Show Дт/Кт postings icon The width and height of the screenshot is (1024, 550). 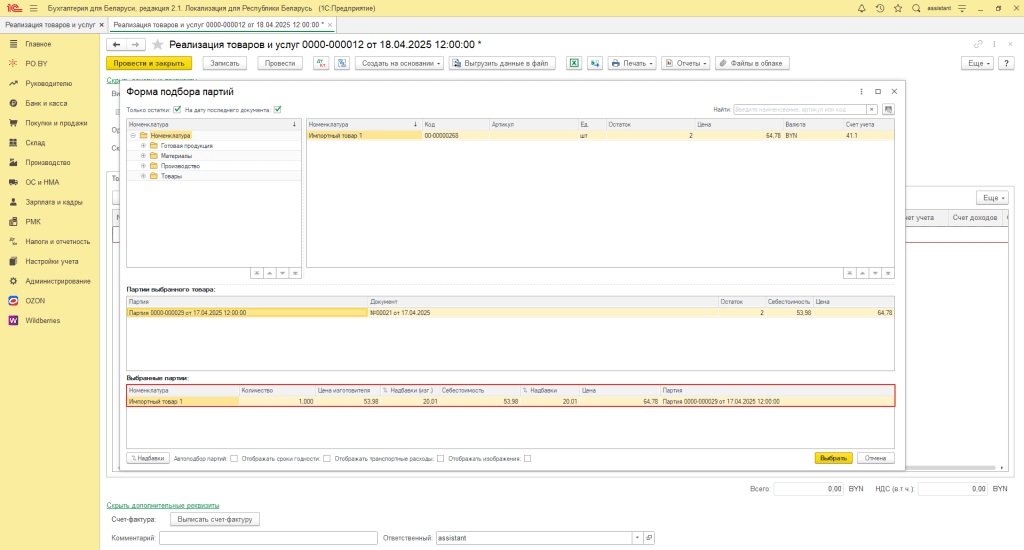[x=321, y=63]
